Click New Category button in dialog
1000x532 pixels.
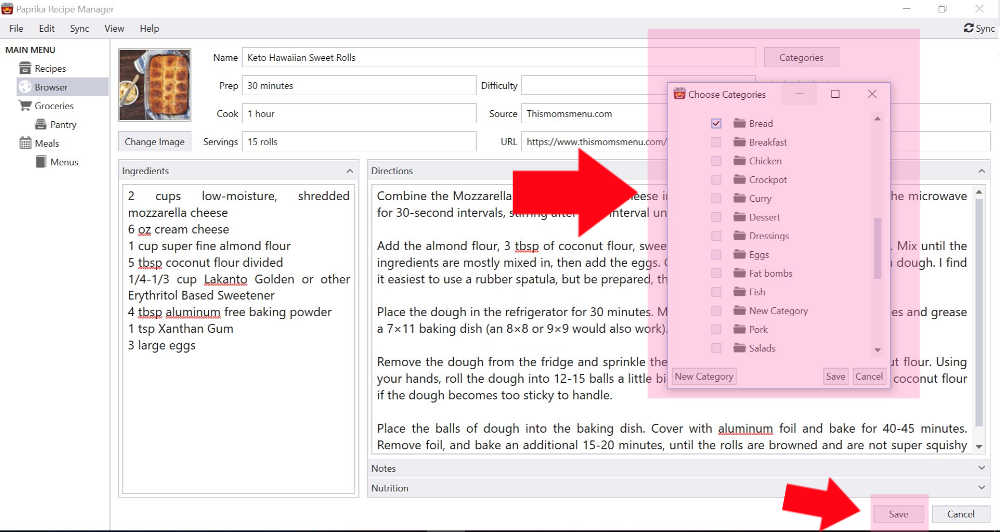[704, 377]
